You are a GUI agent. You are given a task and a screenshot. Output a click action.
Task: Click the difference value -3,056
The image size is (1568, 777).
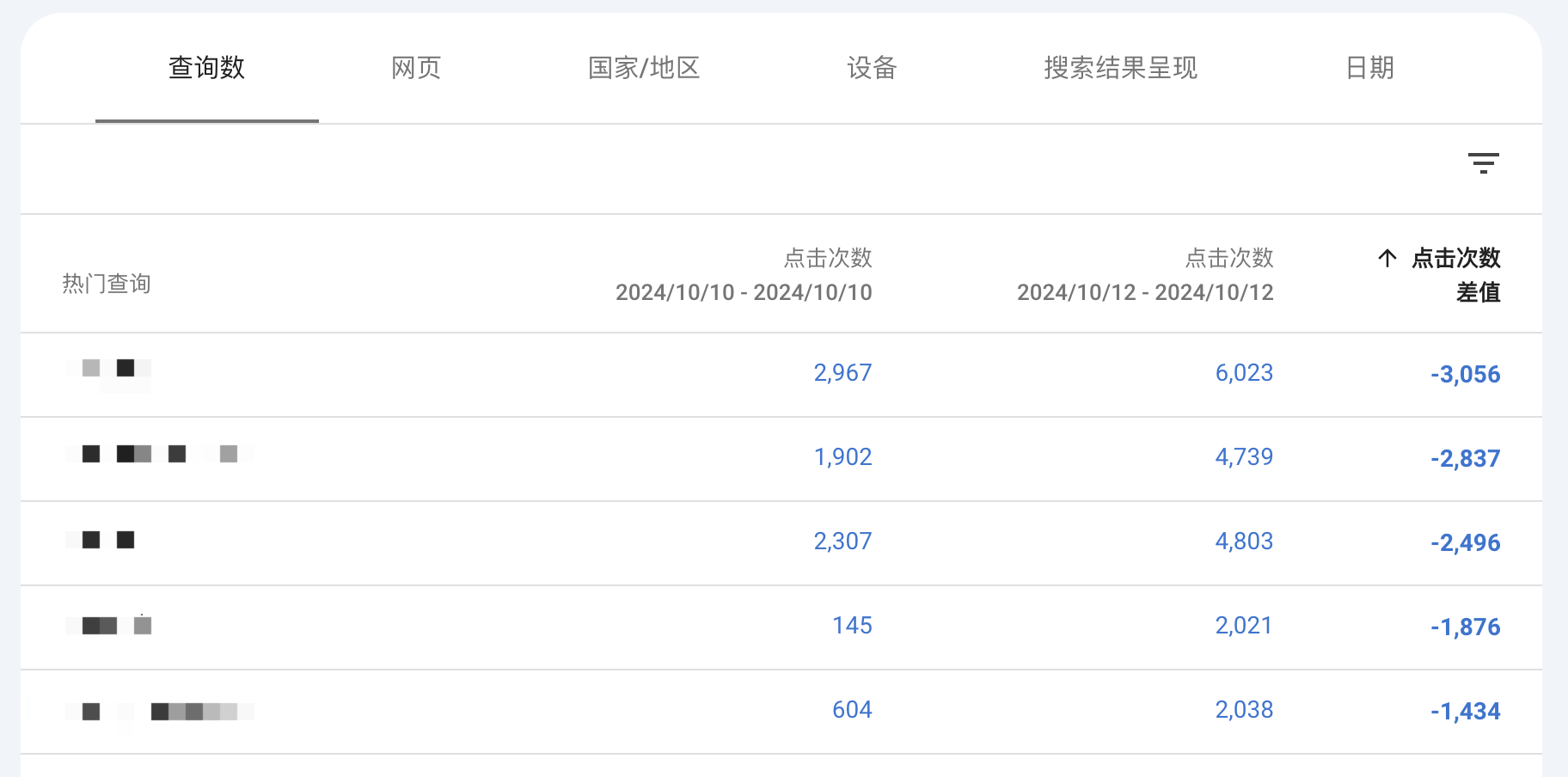[1466, 375]
